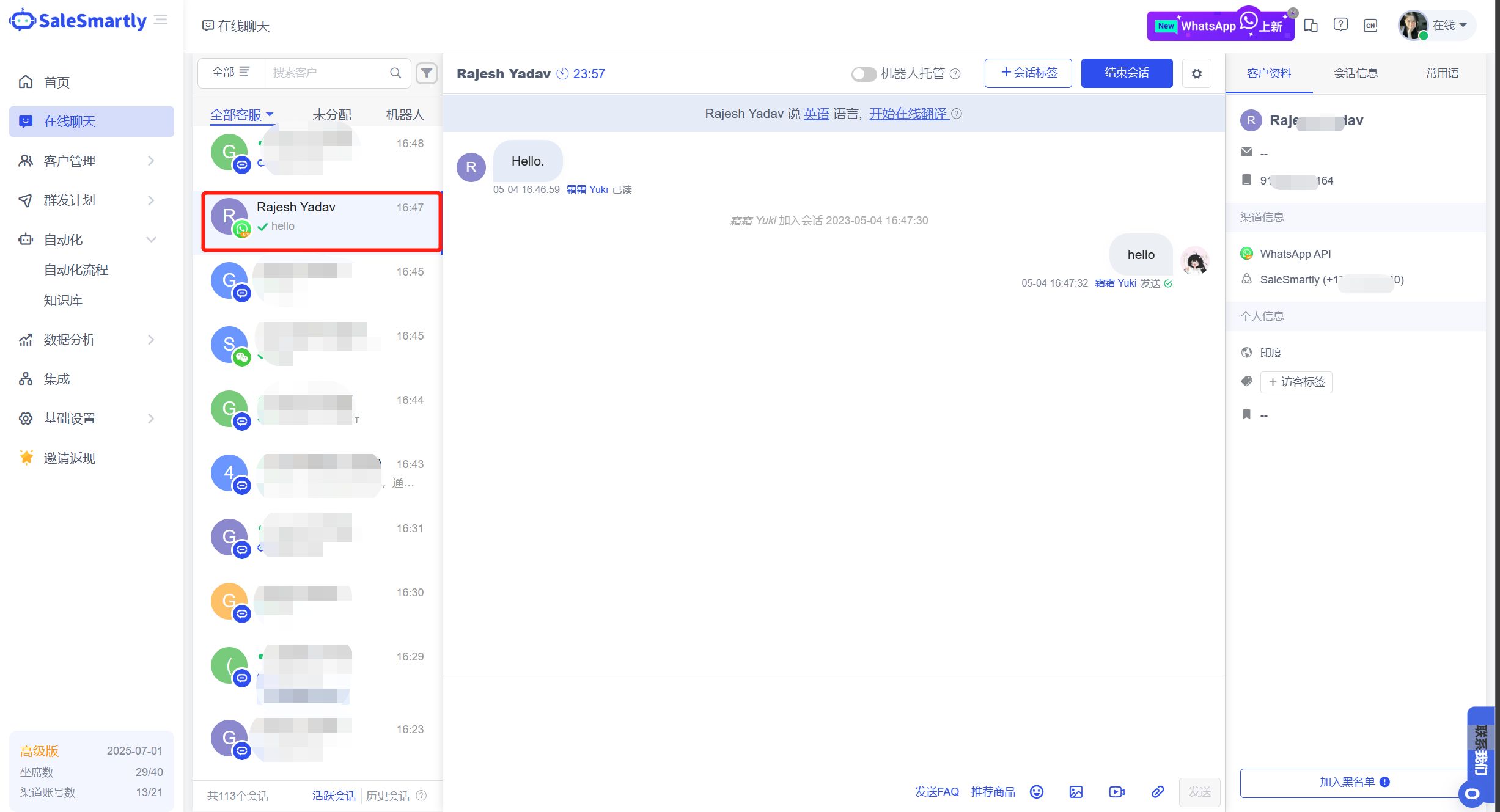Screen dimensions: 1500x812
Task: Click the 开始在线翻译 link
Action: click(909, 114)
